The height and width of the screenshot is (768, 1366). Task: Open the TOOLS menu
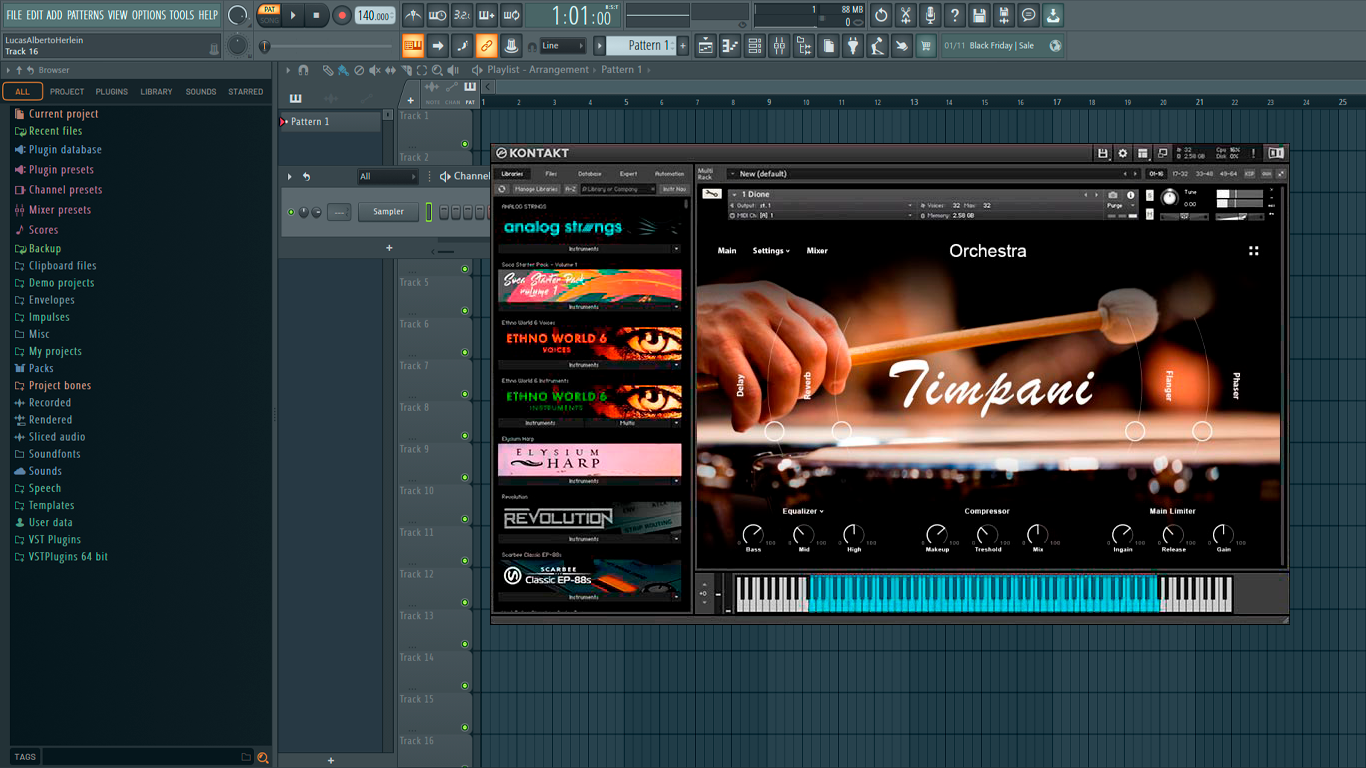click(182, 15)
